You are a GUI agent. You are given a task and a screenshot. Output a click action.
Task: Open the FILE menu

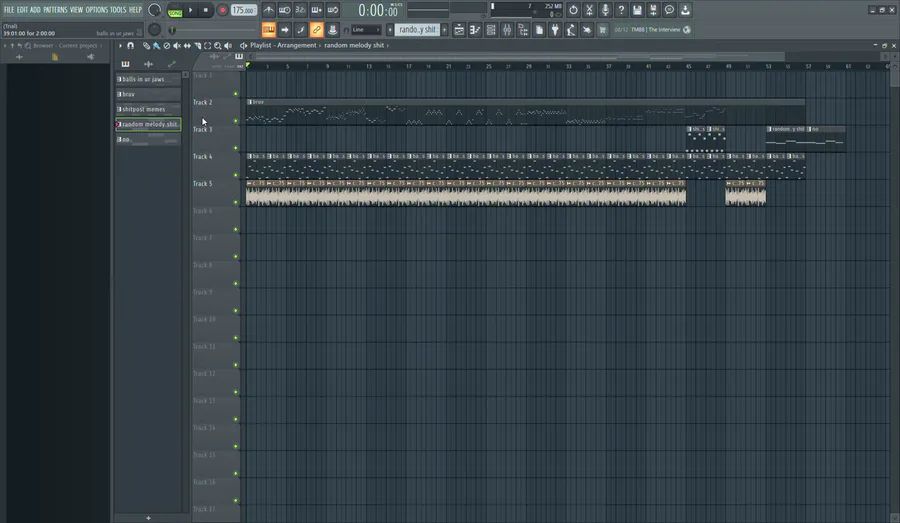pos(9,10)
